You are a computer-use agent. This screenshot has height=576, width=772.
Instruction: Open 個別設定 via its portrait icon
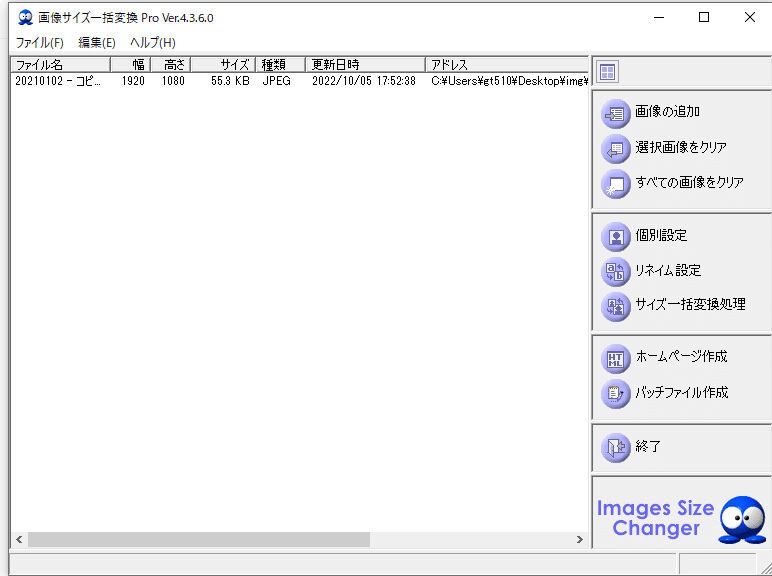point(615,237)
